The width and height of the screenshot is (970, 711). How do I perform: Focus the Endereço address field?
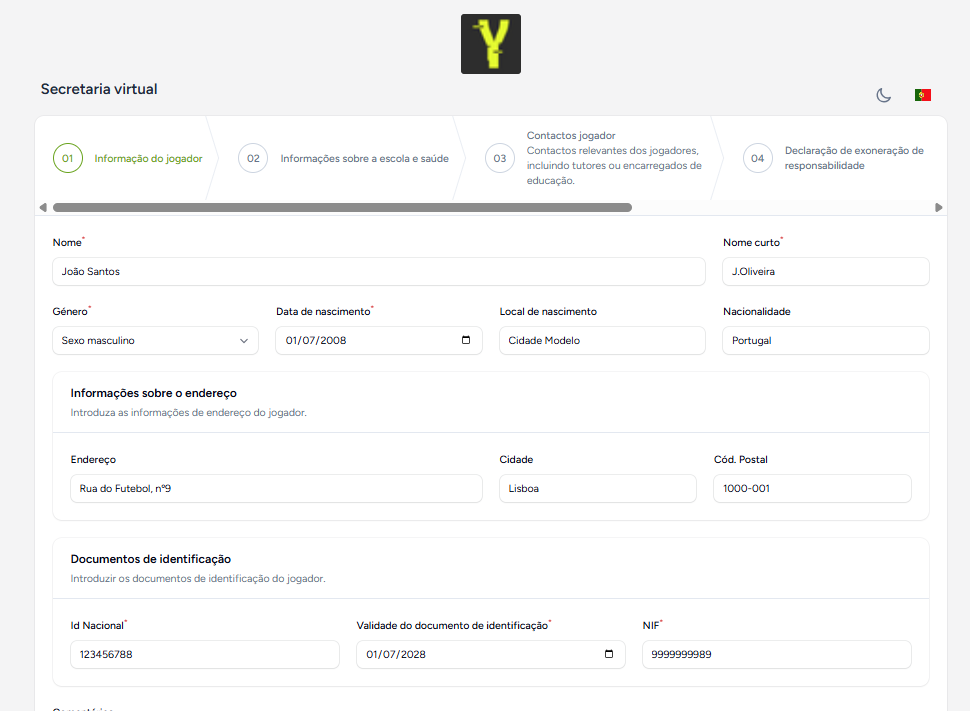pyautogui.click(x=277, y=488)
